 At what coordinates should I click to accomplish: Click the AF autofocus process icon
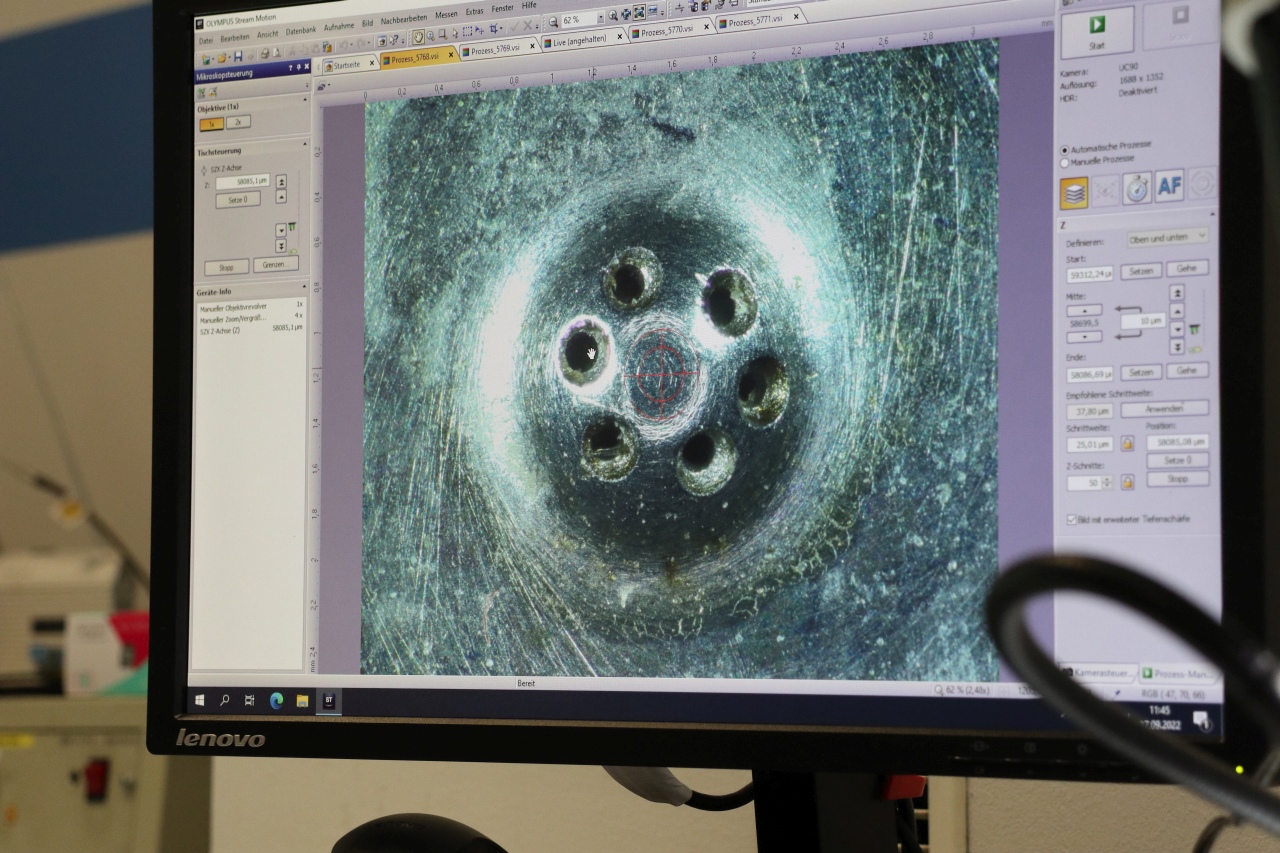tap(1169, 186)
